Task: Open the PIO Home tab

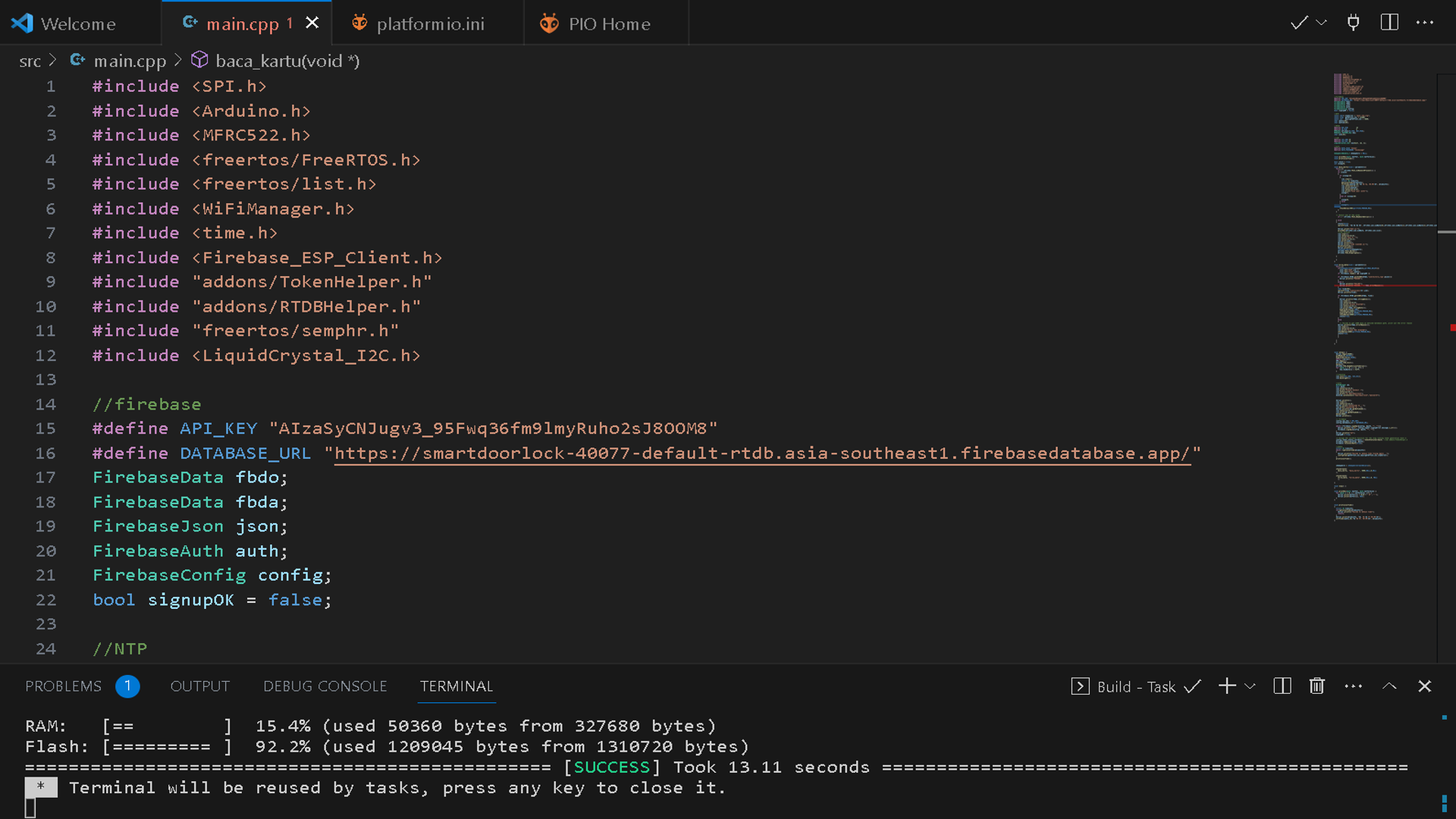Action: [608, 24]
